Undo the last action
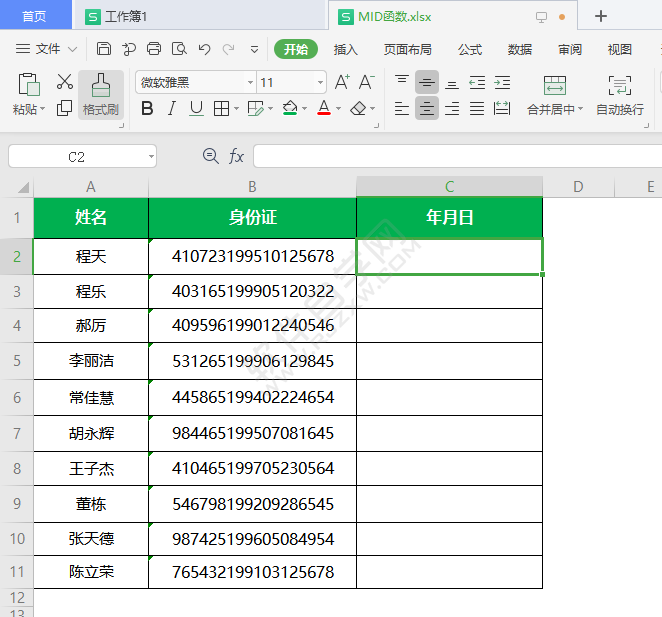662x617 pixels. click(x=204, y=49)
